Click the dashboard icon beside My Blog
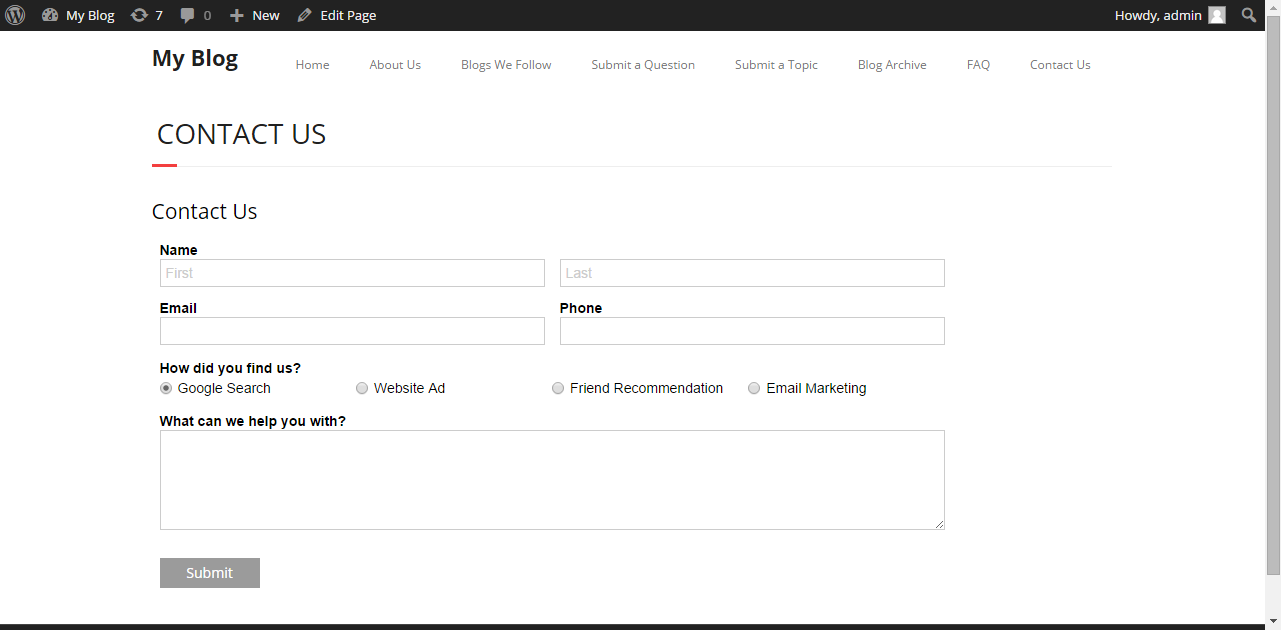1281x630 pixels. pos(50,15)
